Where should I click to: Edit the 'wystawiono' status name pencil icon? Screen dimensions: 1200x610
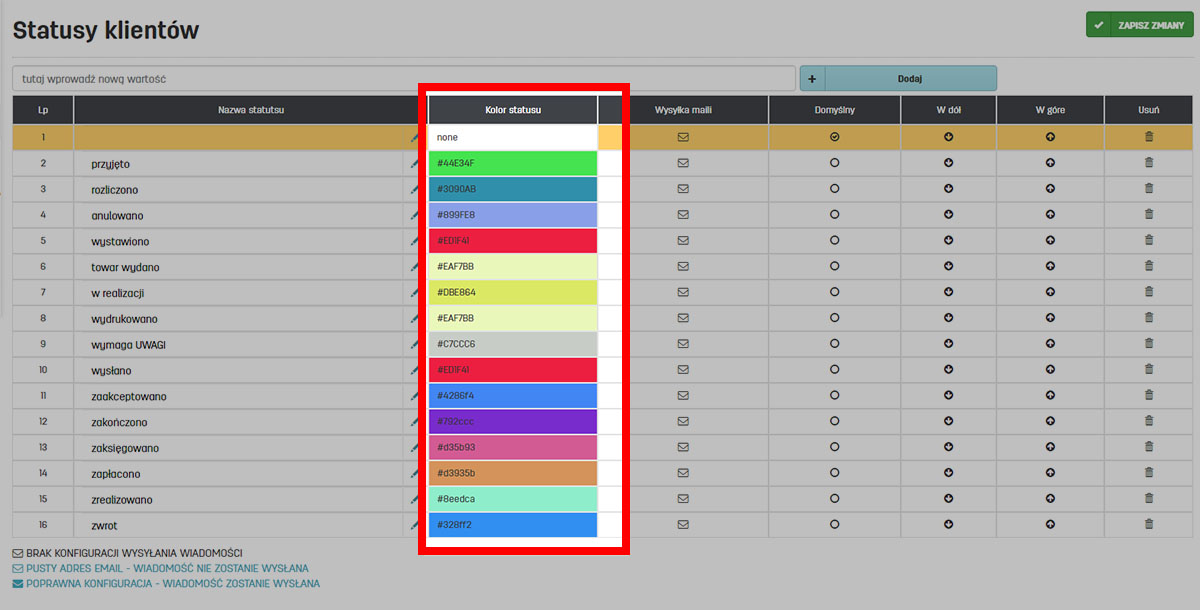414,241
